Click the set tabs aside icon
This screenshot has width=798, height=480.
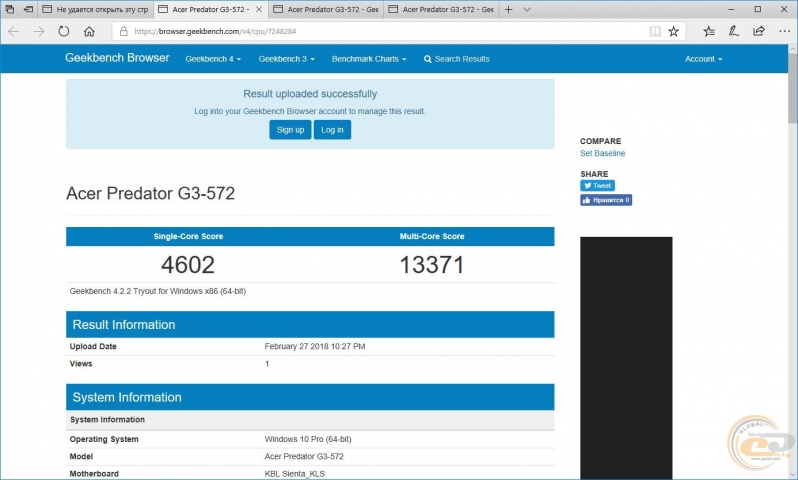(28, 9)
